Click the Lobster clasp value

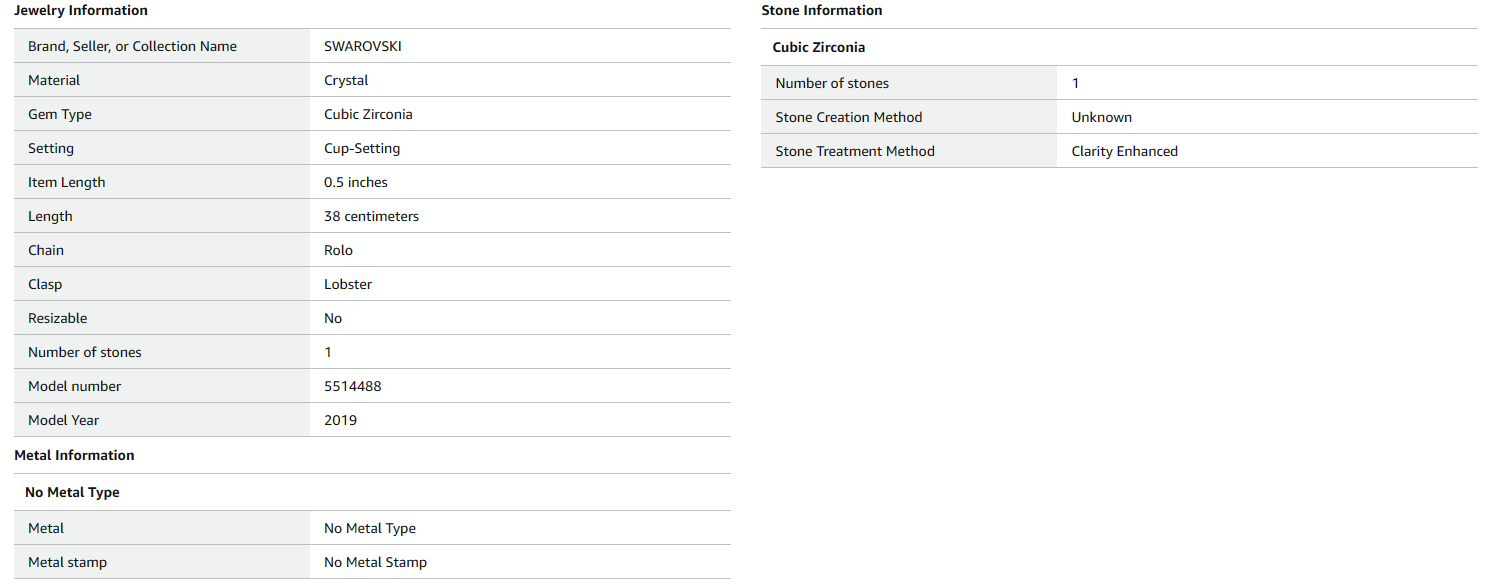pos(348,284)
